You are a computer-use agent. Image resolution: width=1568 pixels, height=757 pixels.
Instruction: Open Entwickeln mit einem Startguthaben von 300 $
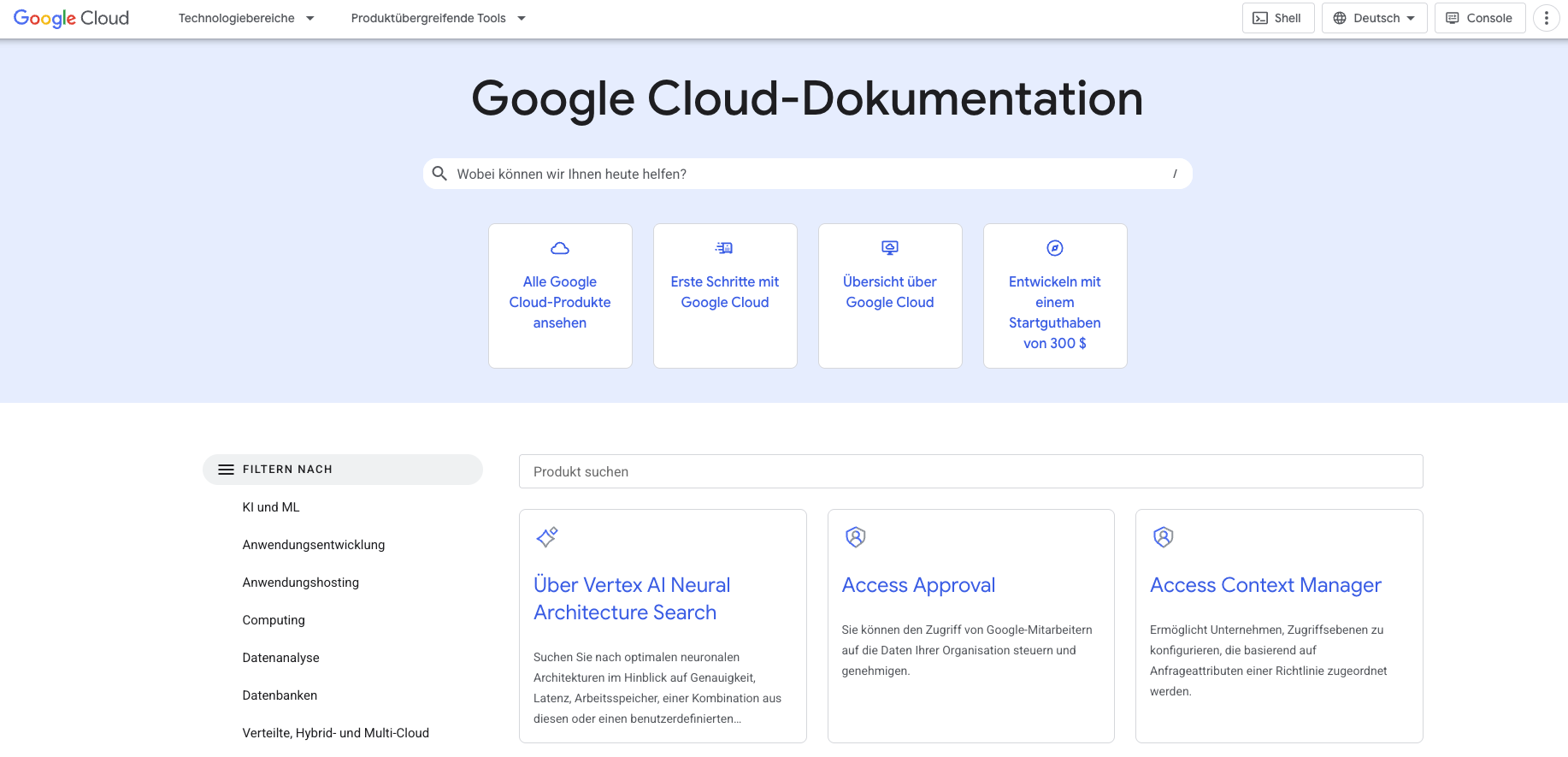(x=1055, y=312)
